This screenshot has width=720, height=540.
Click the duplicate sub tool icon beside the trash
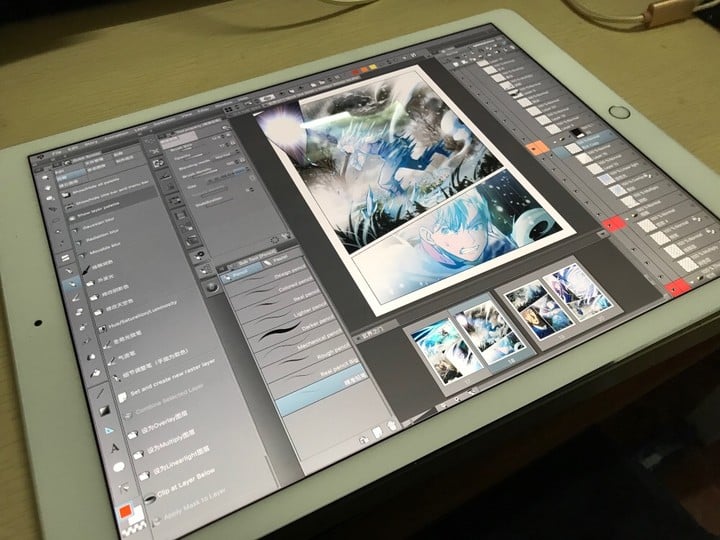pos(377,432)
